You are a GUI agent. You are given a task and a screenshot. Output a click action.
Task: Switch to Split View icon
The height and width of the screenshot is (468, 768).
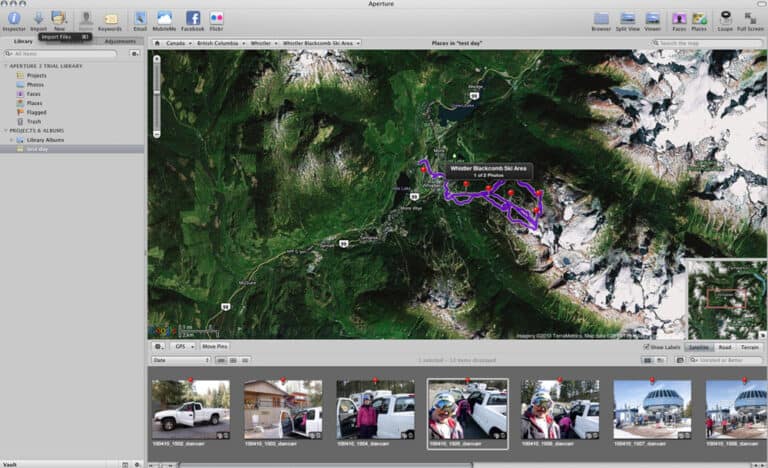pos(627,19)
